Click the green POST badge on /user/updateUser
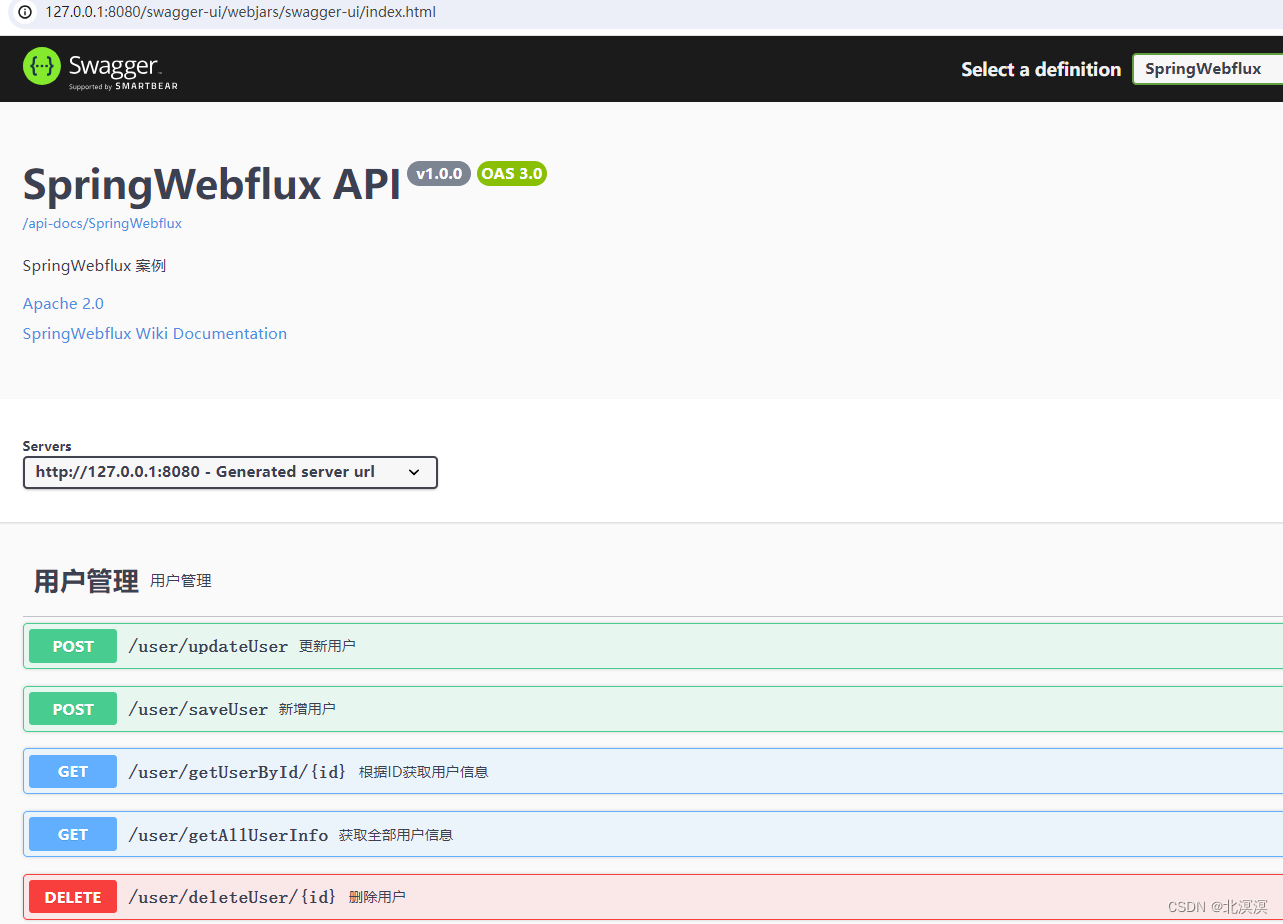The height and width of the screenshot is (924, 1283). (72, 646)
